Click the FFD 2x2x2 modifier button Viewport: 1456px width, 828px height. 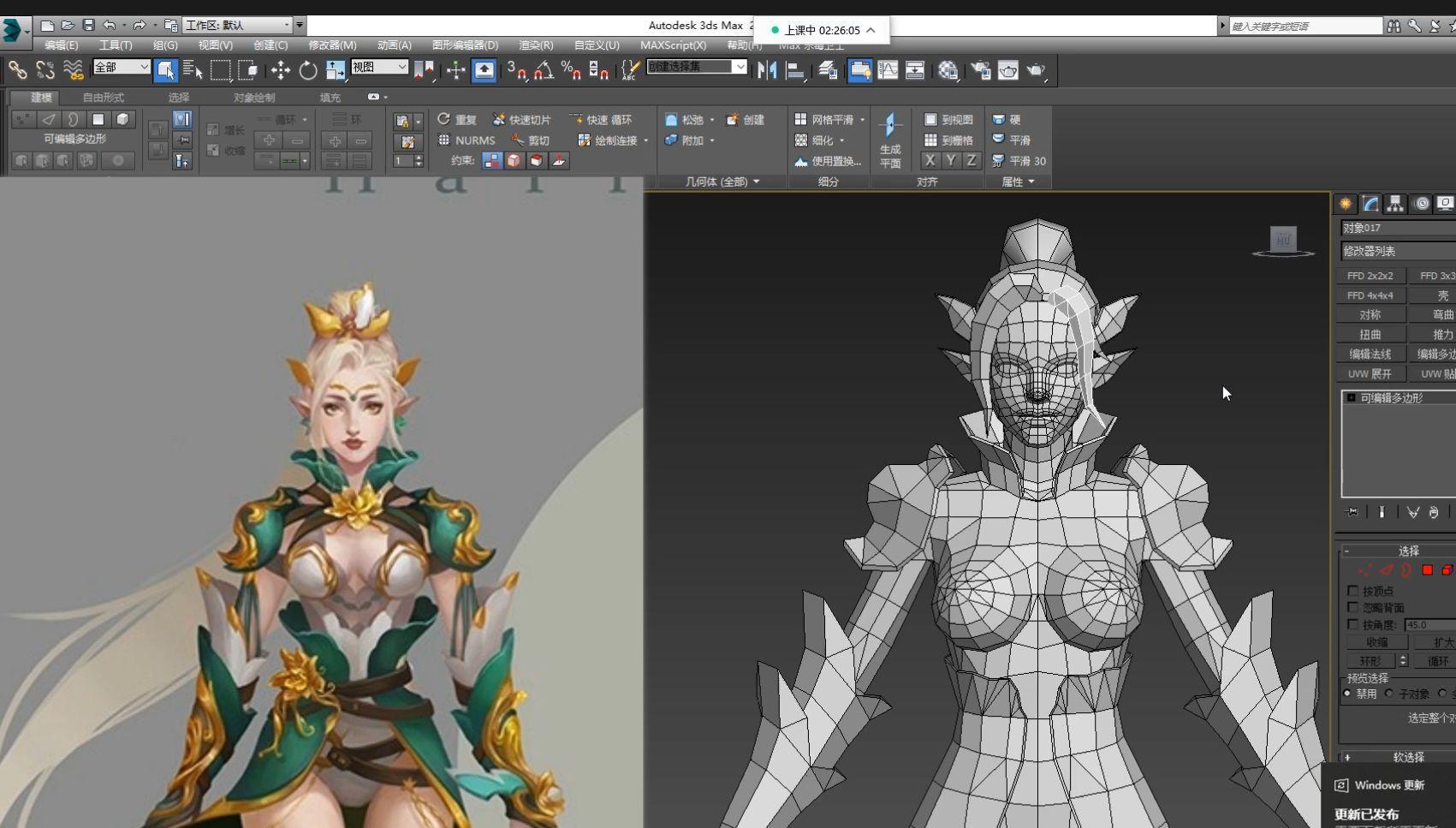1370,276
